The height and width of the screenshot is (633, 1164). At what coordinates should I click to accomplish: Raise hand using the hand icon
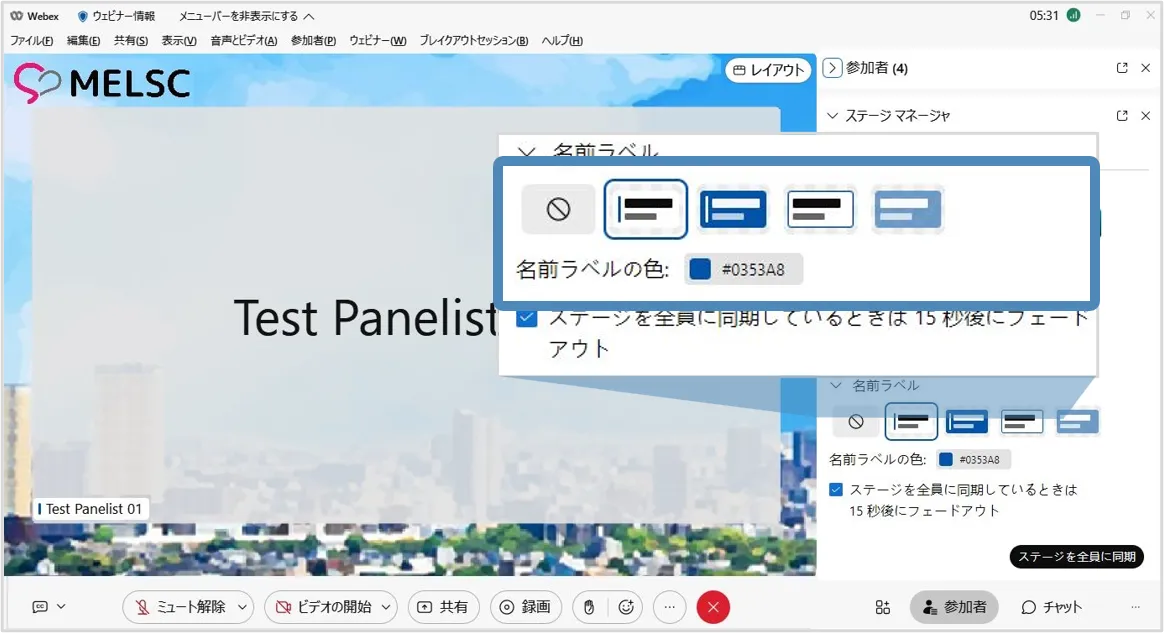pyautogui.click(x=589, y=607)
